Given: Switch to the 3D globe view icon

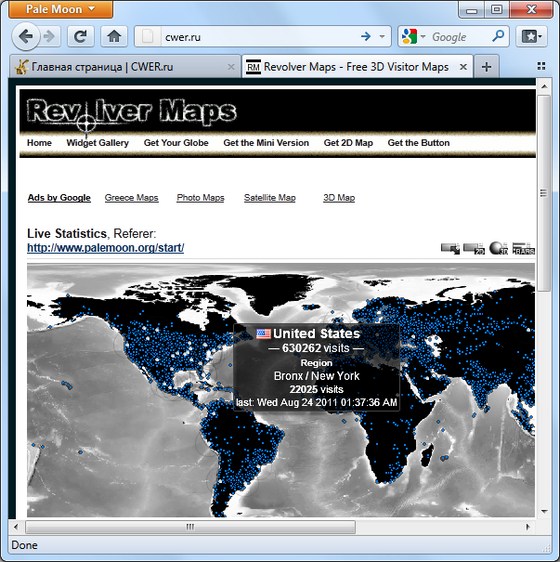Looking at the screenshot, I should click(x=499, y=248).
